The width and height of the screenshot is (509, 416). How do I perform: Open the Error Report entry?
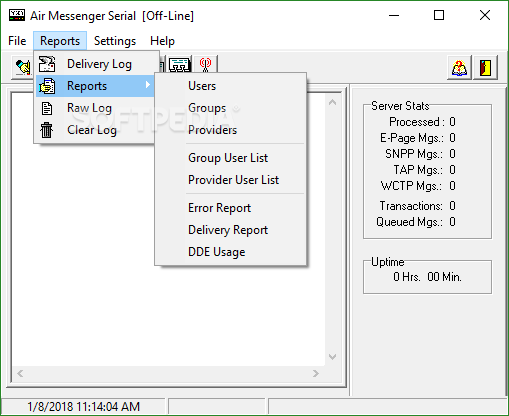point(230,208)
